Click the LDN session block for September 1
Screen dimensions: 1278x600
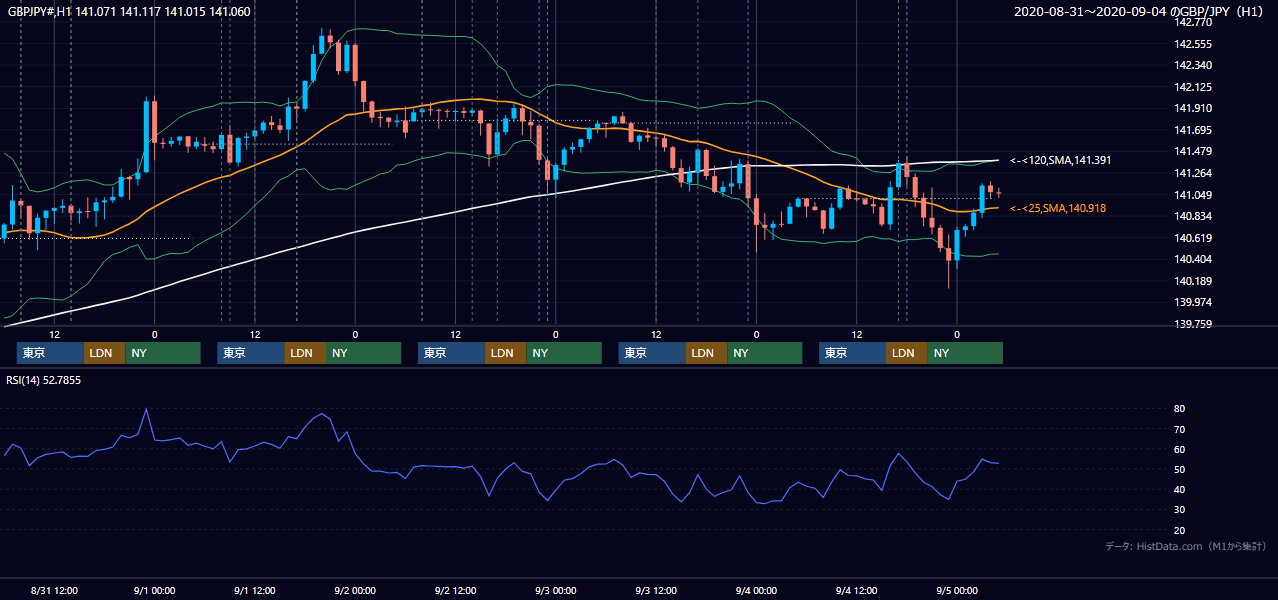304,353
